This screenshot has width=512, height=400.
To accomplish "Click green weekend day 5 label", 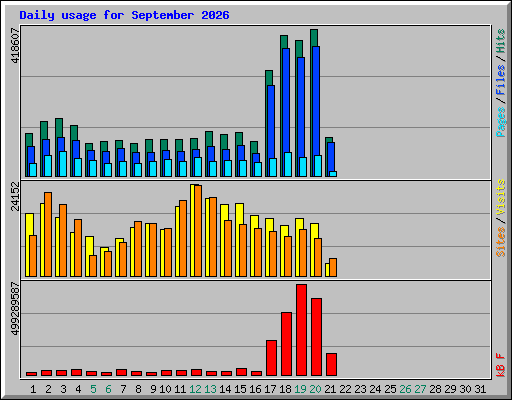I will point(93,389).
